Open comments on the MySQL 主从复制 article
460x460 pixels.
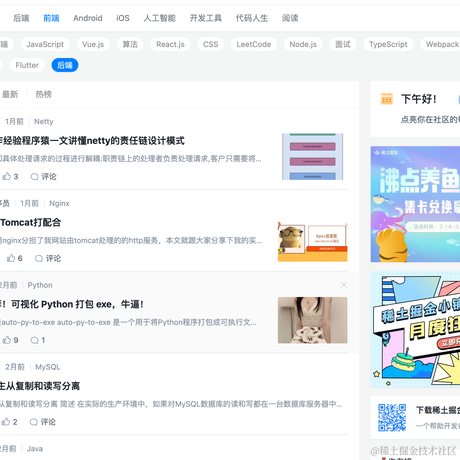(43, 422)
